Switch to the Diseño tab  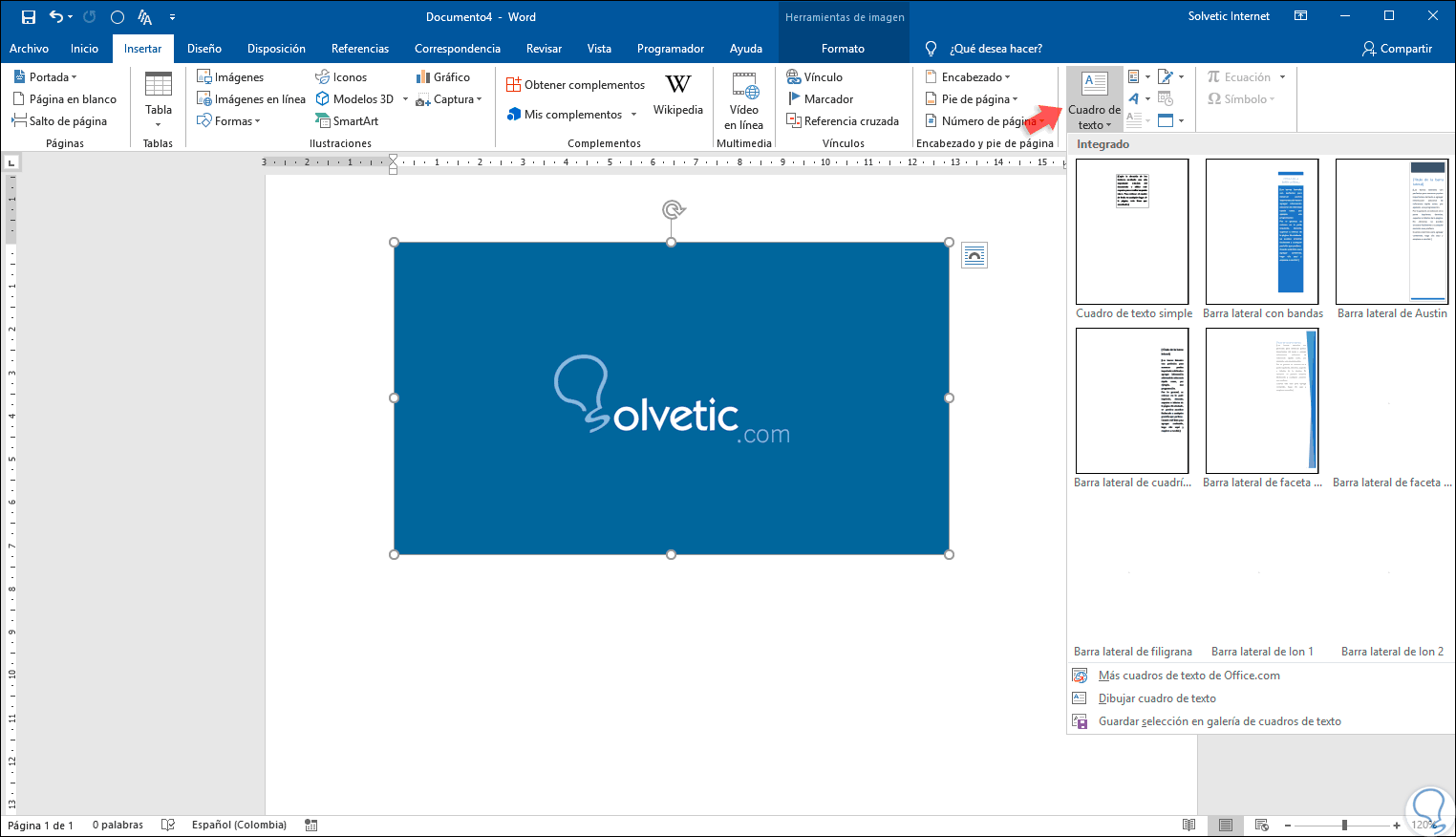204,49
